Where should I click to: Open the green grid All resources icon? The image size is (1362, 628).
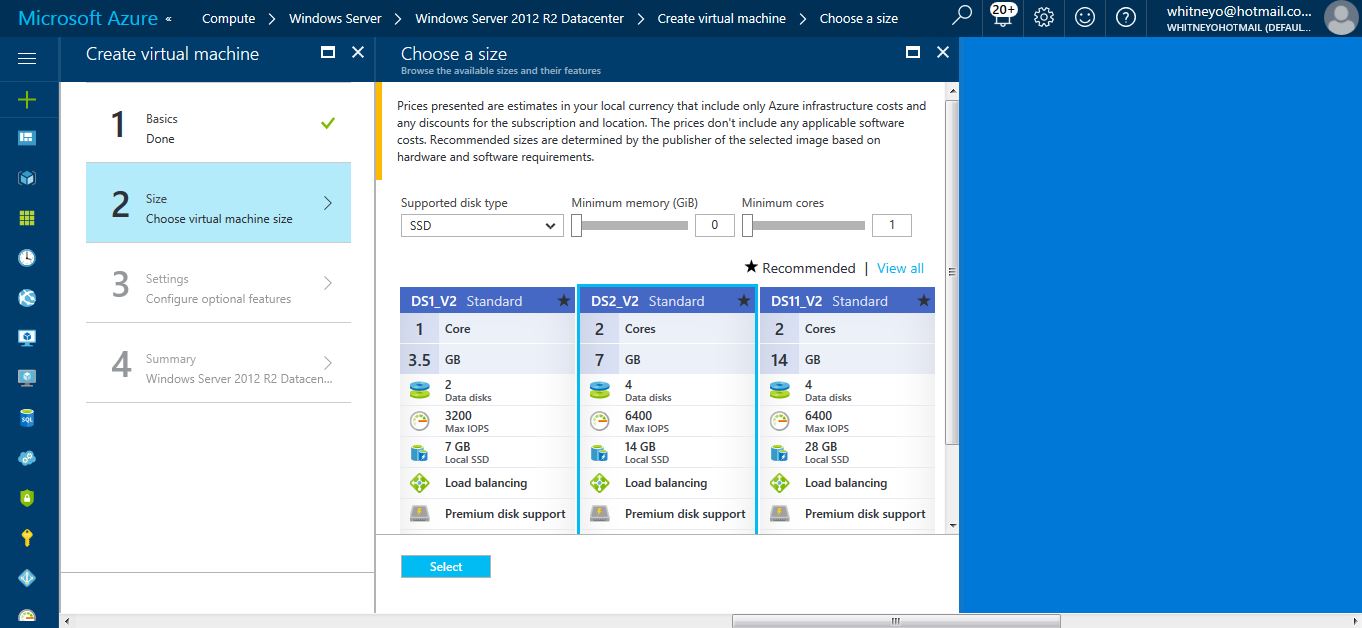click(x=27, y=218)
